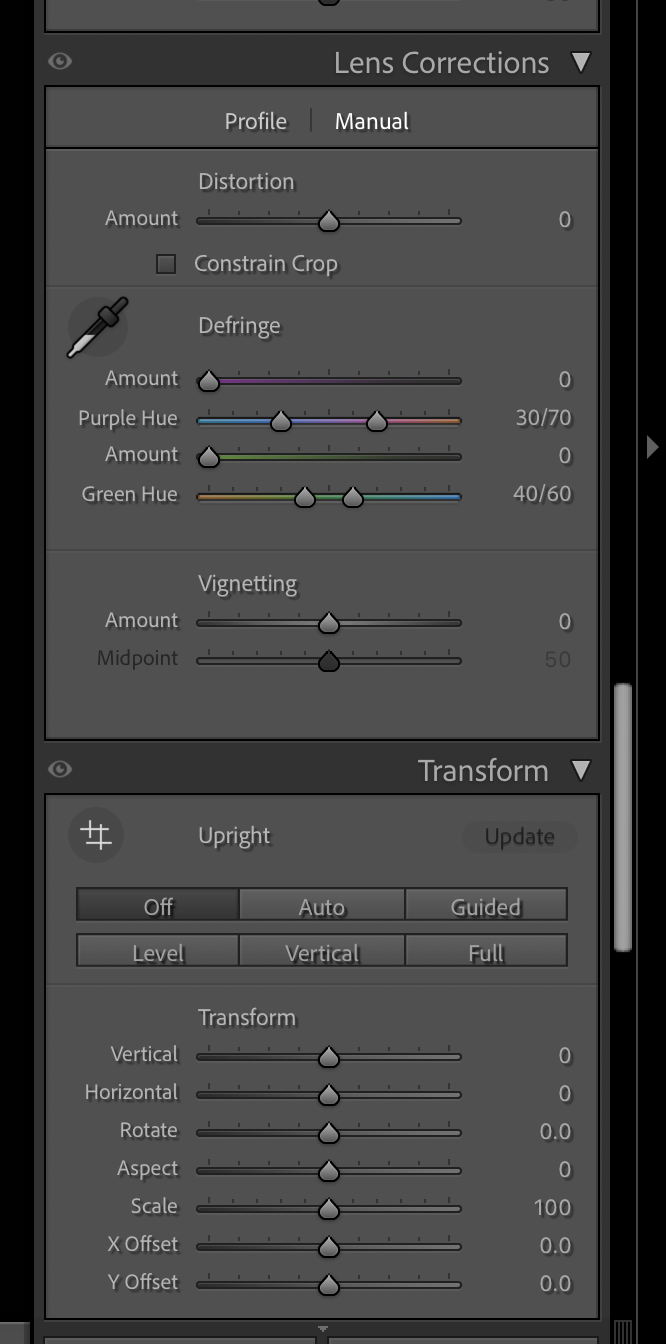Expand the right side panel arrow

point(653,446)
